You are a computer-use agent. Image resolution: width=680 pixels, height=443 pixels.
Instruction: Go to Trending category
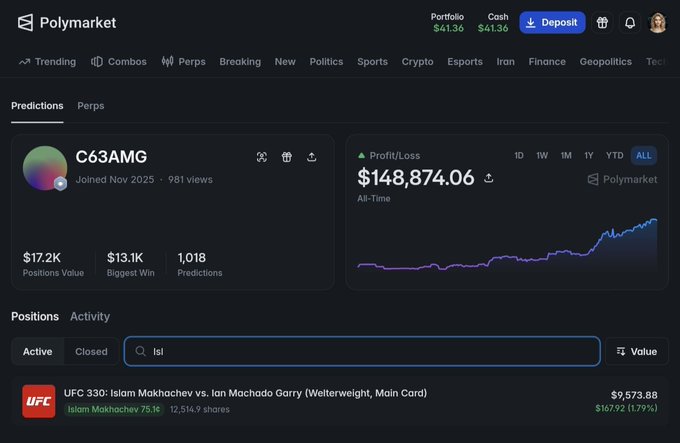tap(47, 62)
